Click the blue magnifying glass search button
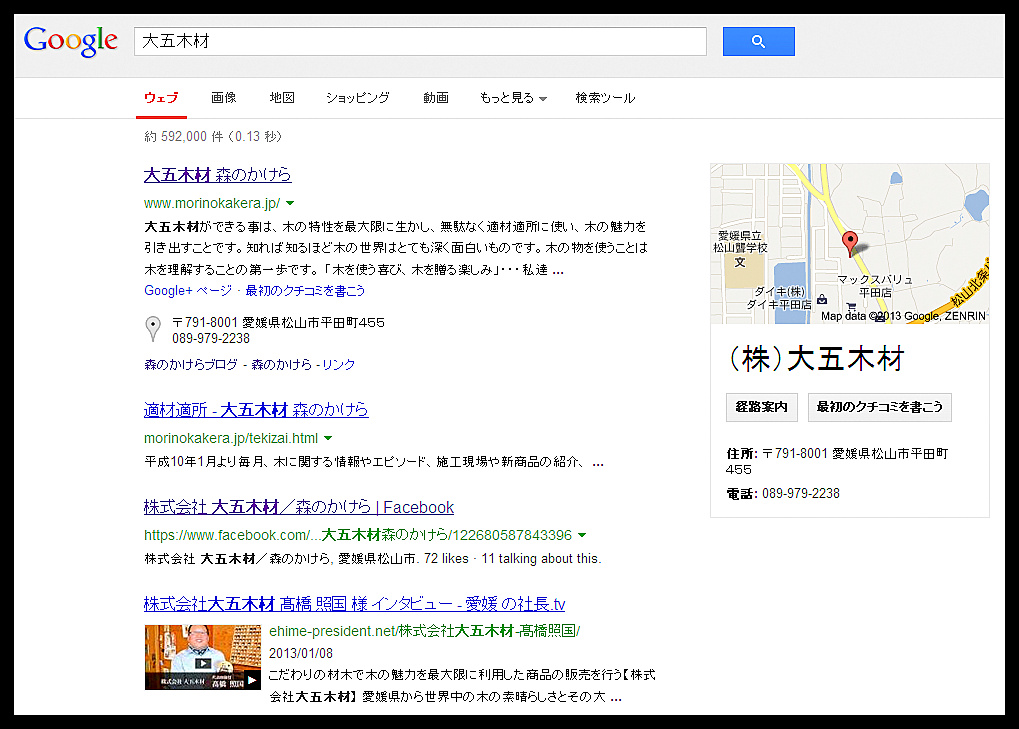Screen dimensions: 1019x729 (x=758, y=41)
